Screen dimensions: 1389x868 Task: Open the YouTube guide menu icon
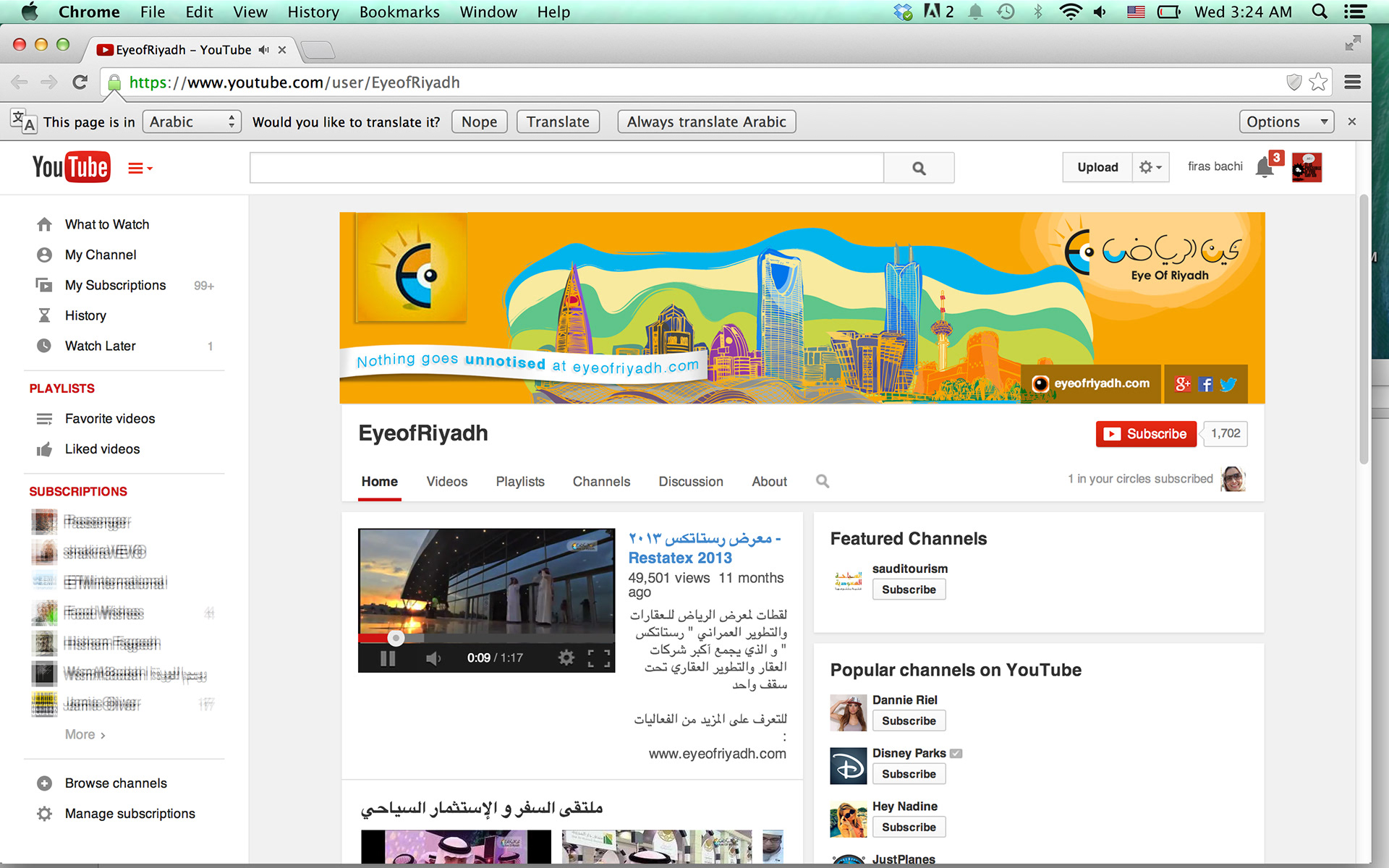(x=140, y=169)
